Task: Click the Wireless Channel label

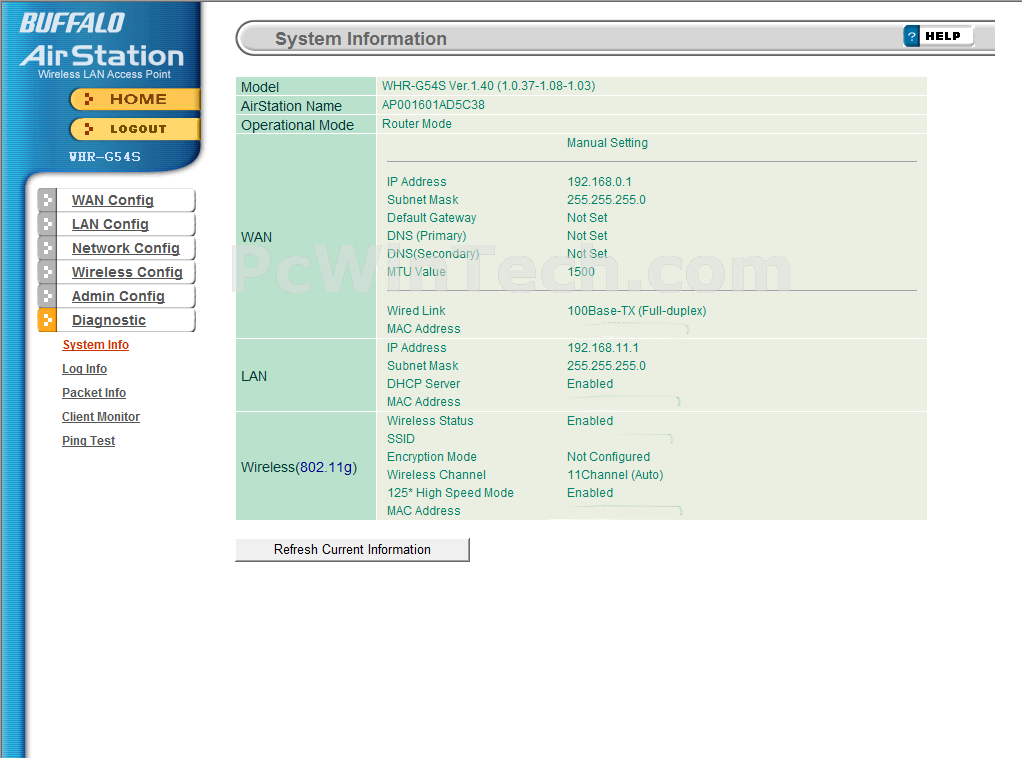Action: [436, 475]
